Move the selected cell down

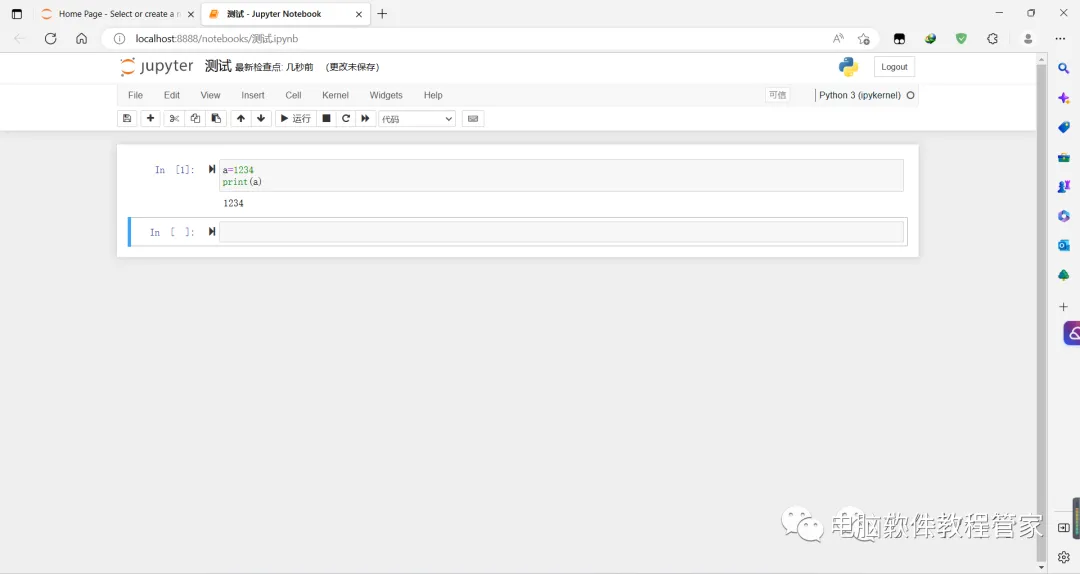click(x=261, y=119)
